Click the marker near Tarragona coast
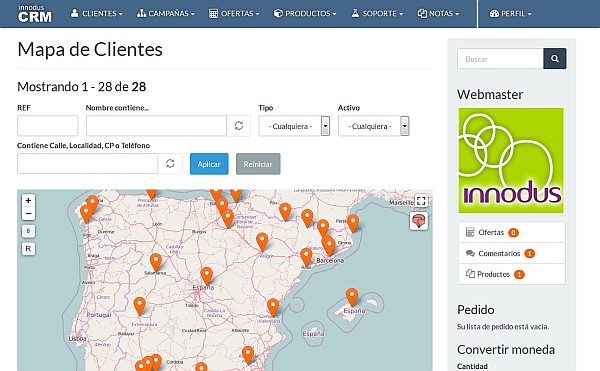The width and height of the screenshot is (600, 371). [x=306, y=257]
